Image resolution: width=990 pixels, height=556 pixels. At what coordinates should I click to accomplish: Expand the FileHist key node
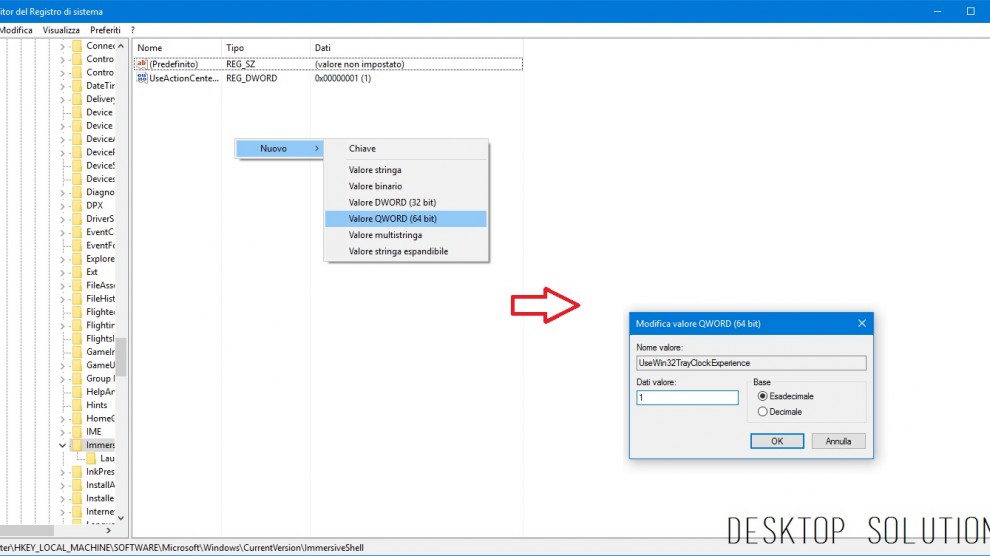point(63,299)
